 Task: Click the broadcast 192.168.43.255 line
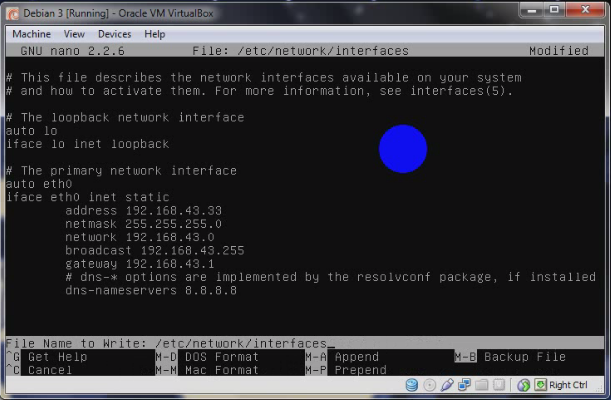pos(154,250)
